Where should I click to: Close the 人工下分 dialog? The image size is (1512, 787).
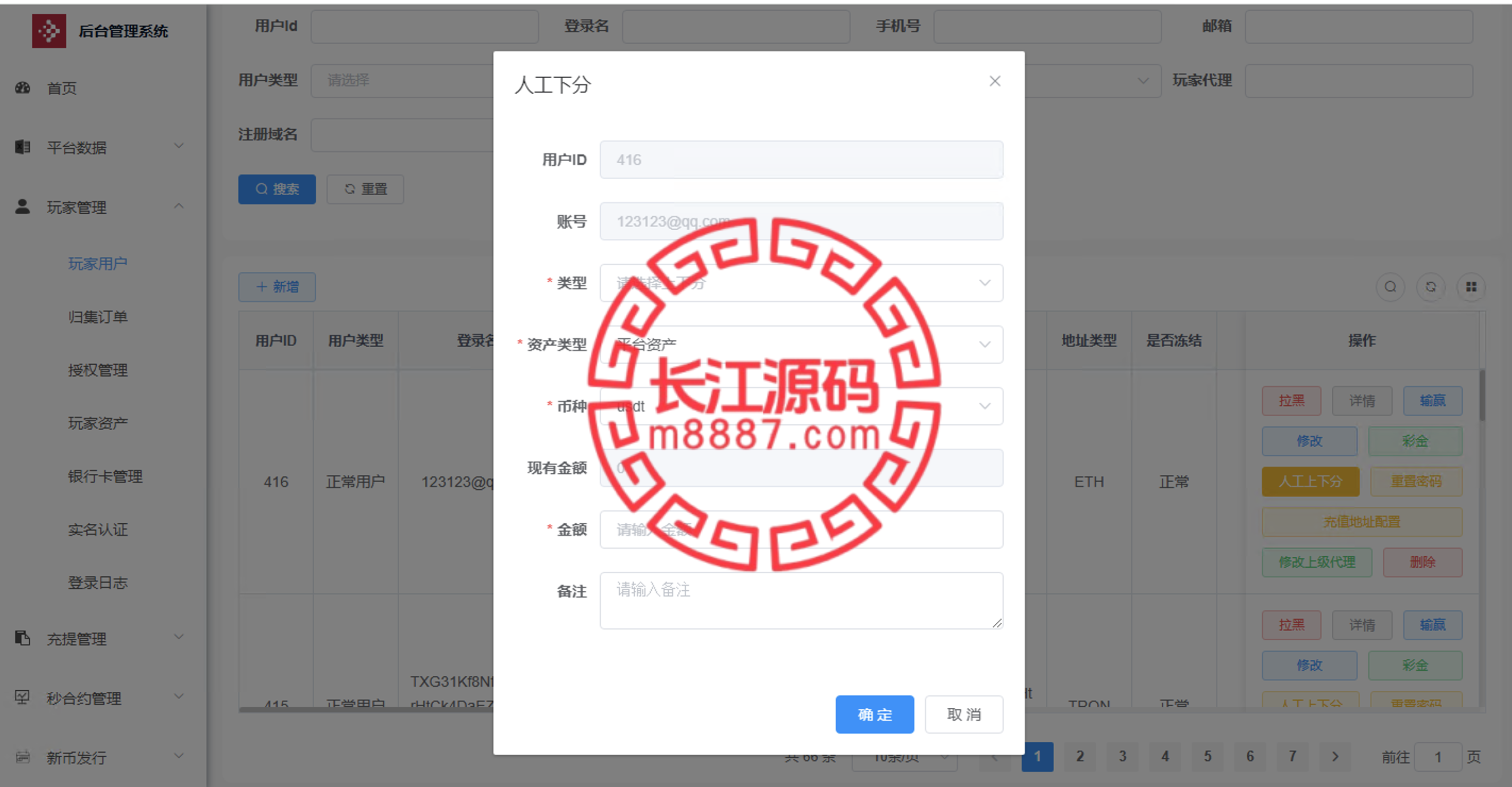click(994, 81)
